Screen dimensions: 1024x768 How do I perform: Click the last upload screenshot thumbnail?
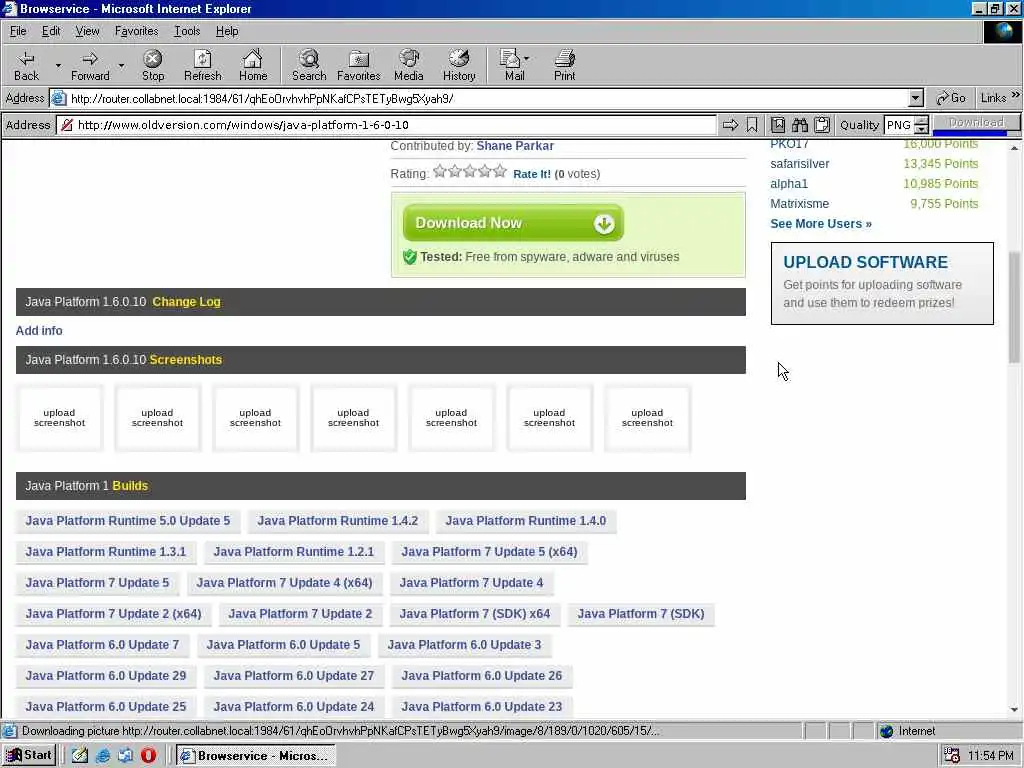point(647,418)
